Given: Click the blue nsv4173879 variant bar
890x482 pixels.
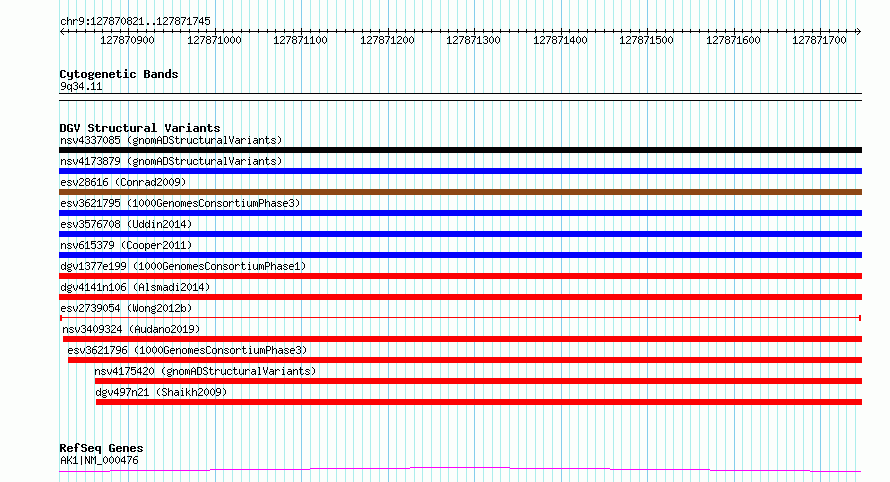Looking at the screenshot, I should [460, 171].
